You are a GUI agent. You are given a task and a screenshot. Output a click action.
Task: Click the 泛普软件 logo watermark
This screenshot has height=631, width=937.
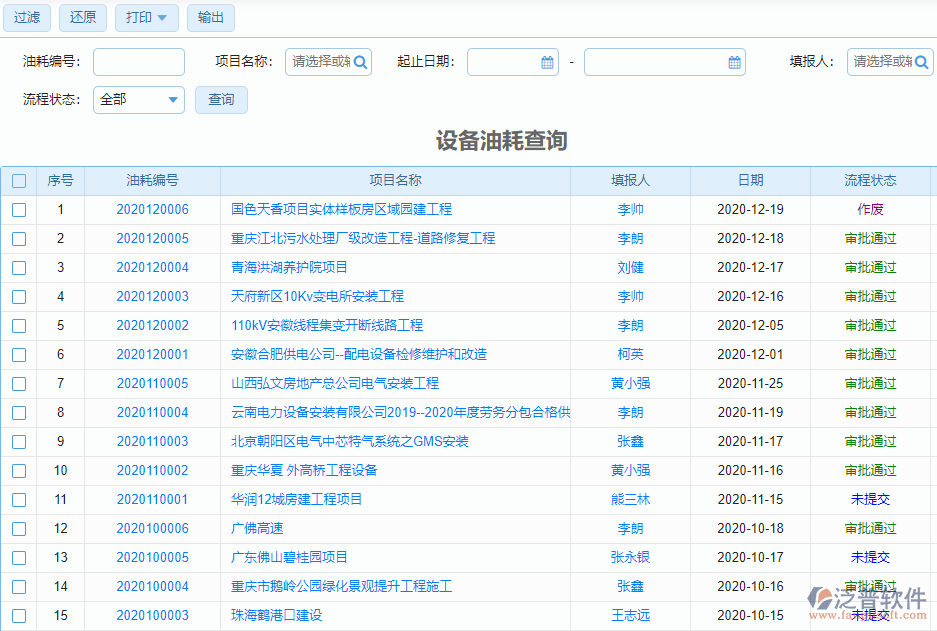coord(868,600)
